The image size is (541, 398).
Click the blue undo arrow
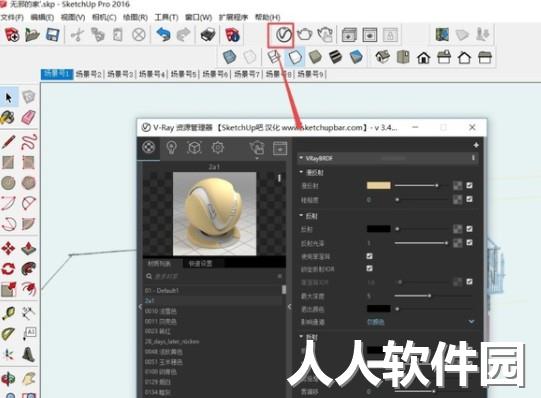(x=163, y=34)
